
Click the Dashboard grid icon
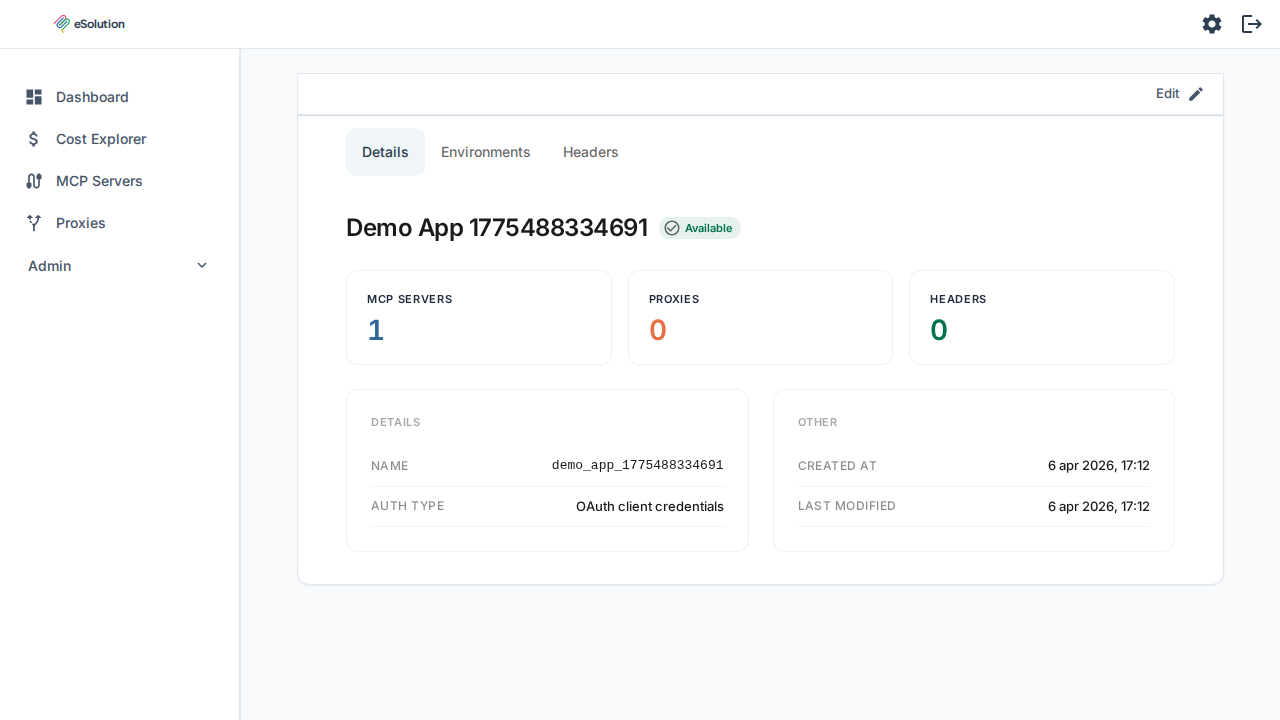pos(34,97)
